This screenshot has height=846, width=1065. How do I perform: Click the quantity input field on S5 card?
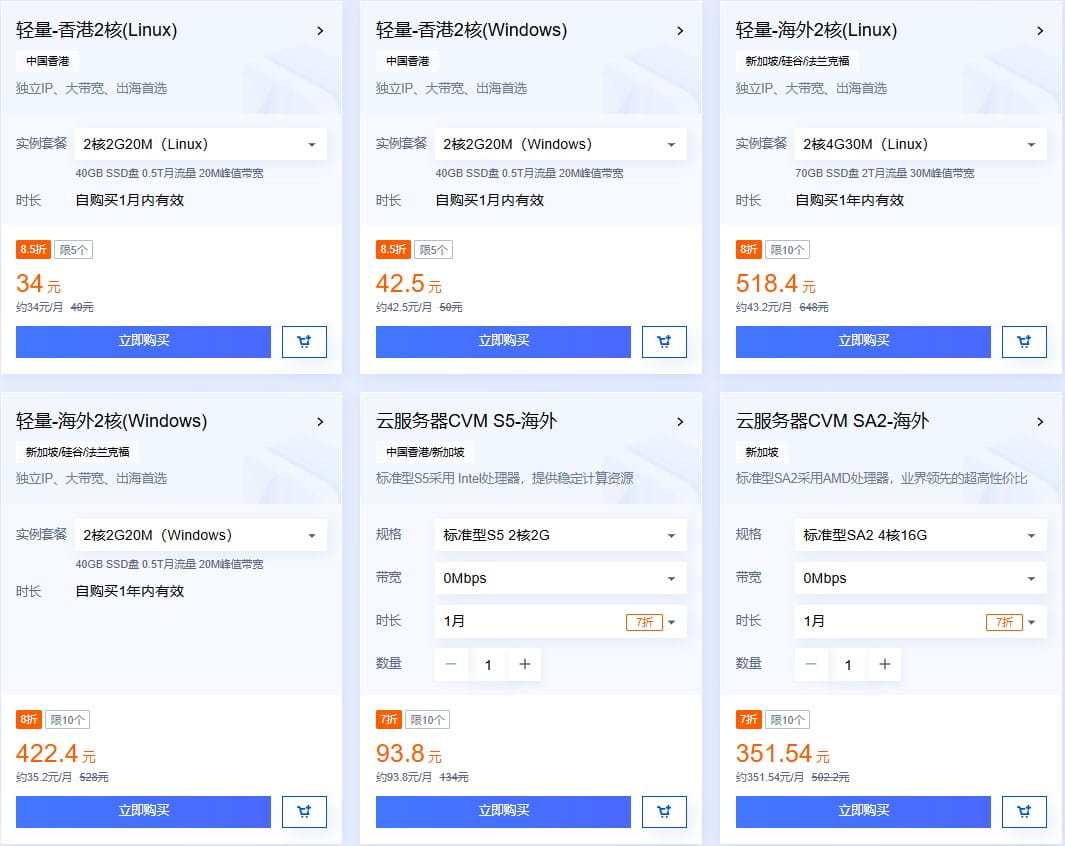(488, 664)
